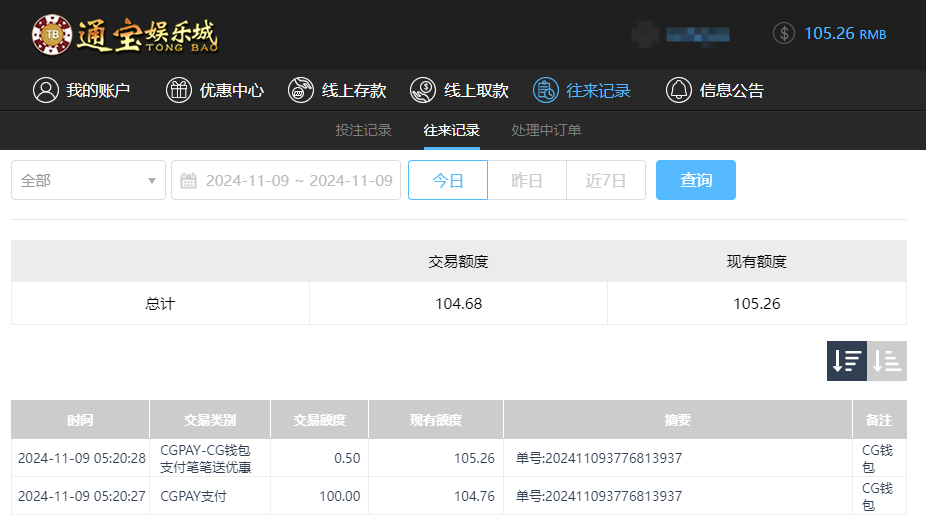Select the 往来记录 main menu item
Image resolution: width=926 pixels, height=515 pixels.
582,90
